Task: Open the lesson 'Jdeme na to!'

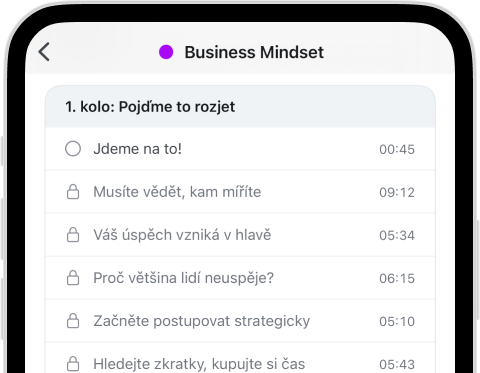Action: pyautogui.click(x=240, y=149)
